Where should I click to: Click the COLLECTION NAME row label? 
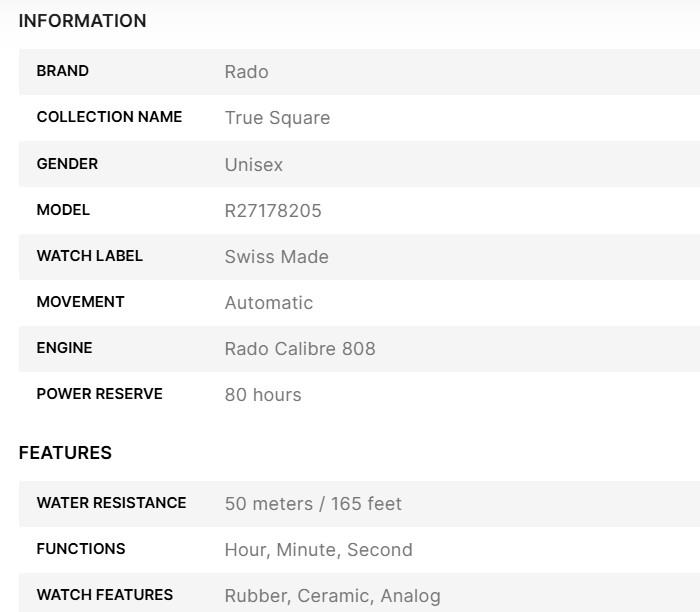point(109,117)
